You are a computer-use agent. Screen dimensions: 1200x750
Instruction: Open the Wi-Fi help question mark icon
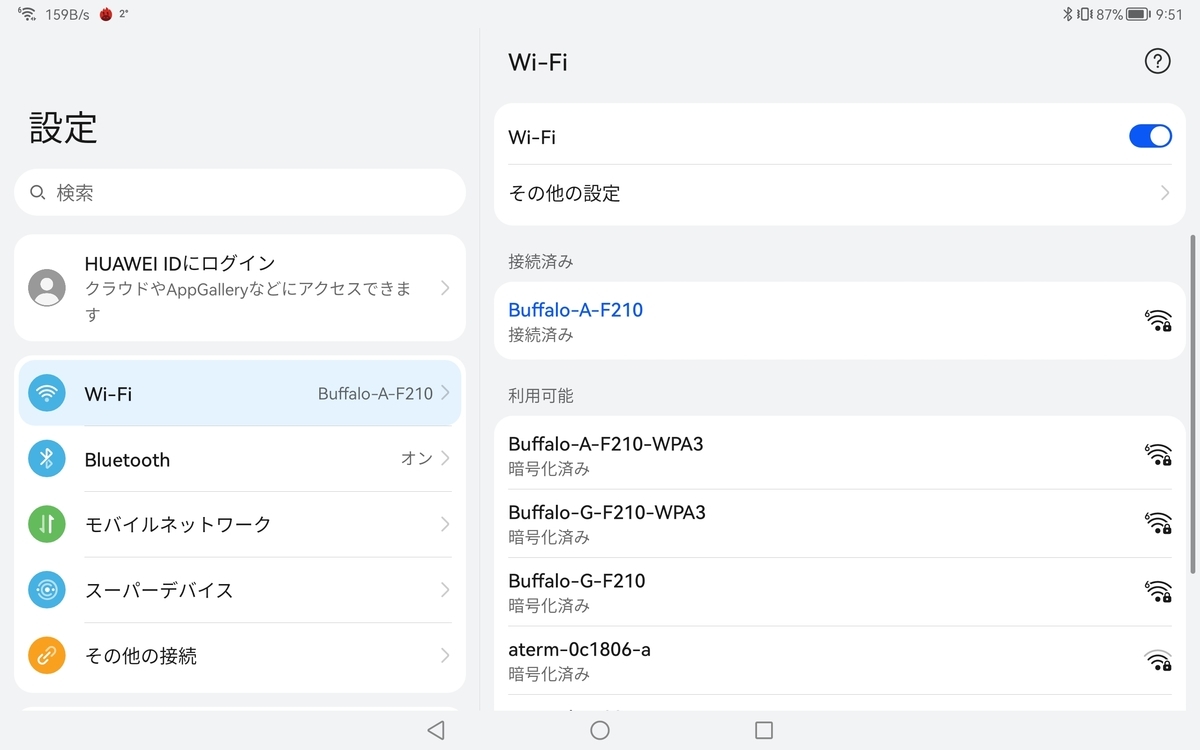tap(1157, 62)
